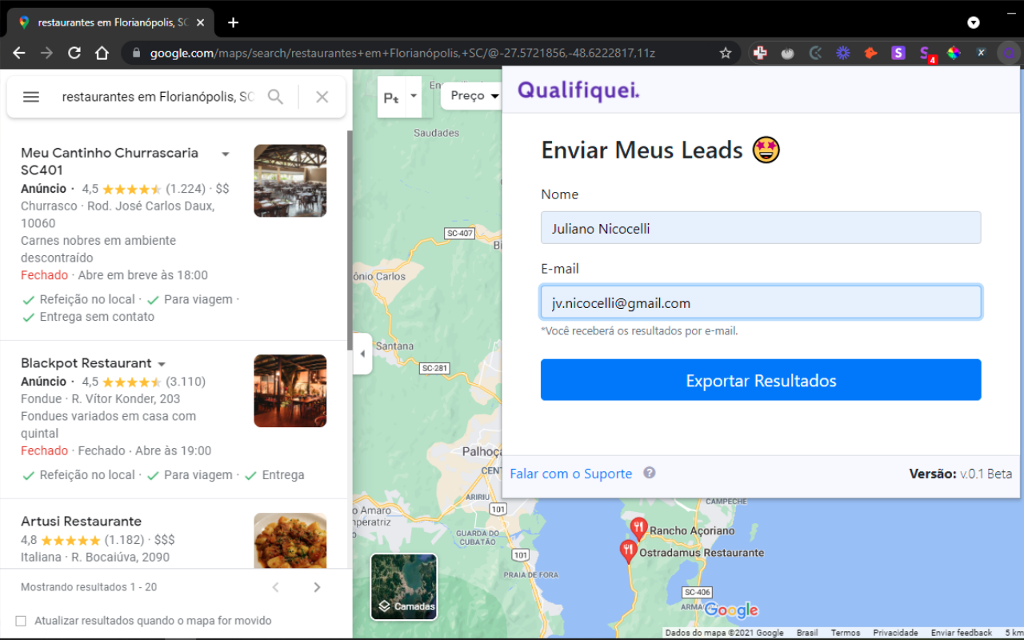Screen dimensions: 1024x640
Task: Click the Meu Cantinho Churrascaria photo
Action: pyautogui.click(x=290, y=181)
